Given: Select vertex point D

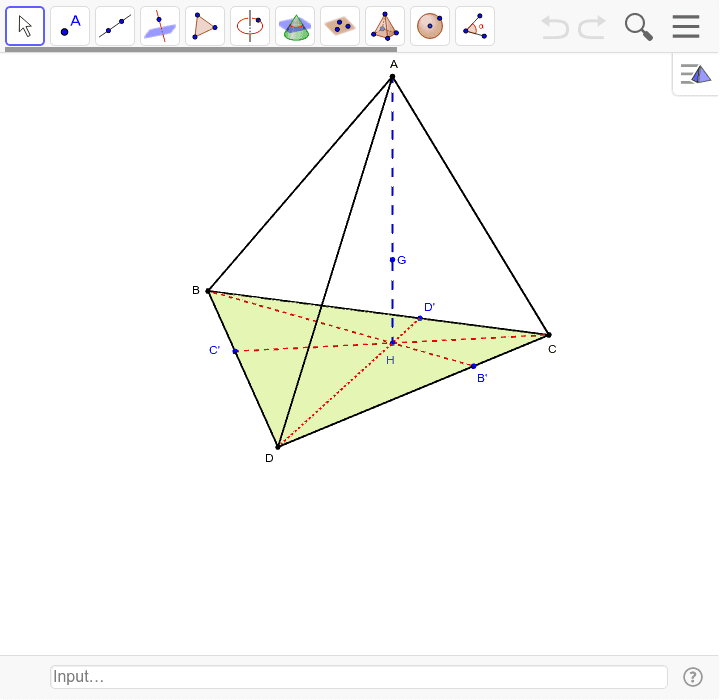Looking at the screenshot, I should tap(278, 446).
